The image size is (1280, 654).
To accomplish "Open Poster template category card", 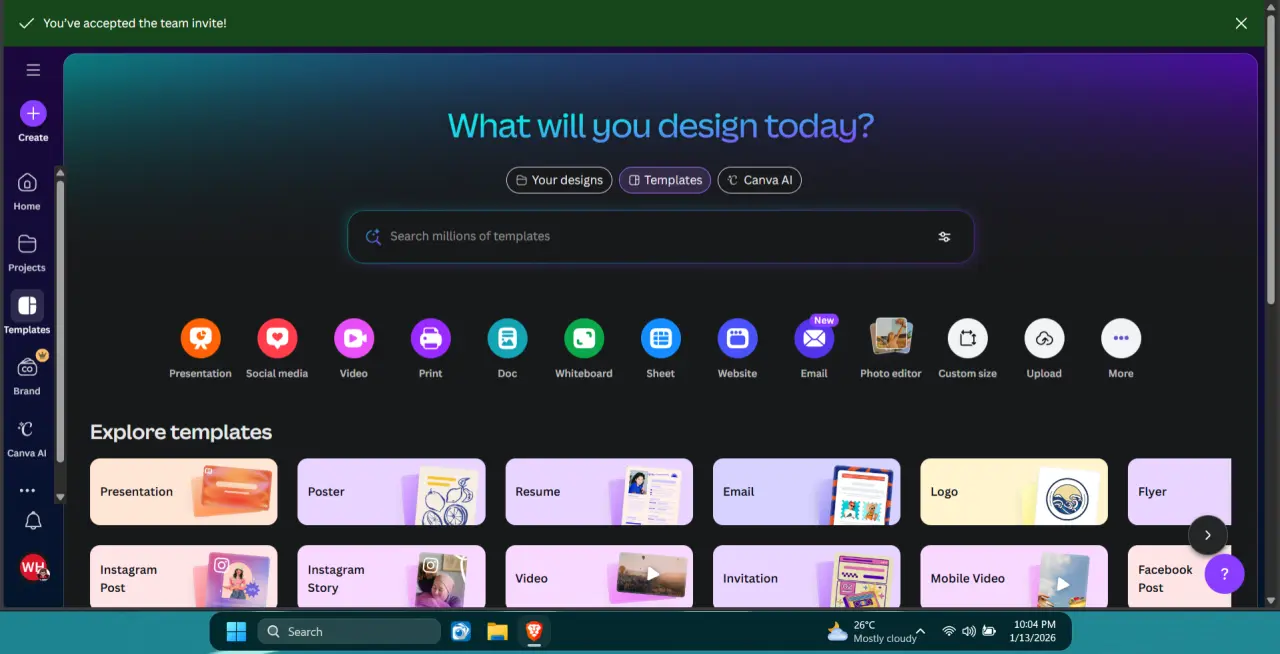I will [391, 492].
